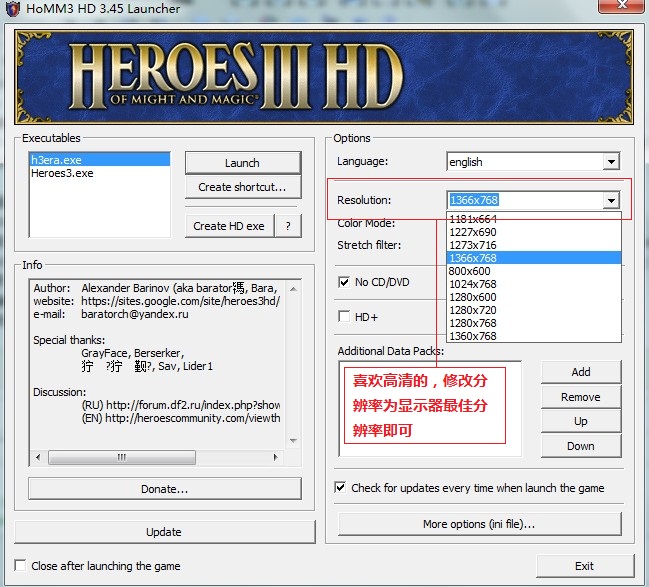Click the question mark help button
Viewport: 649px width, 587px height.
[x=288, y=226]
